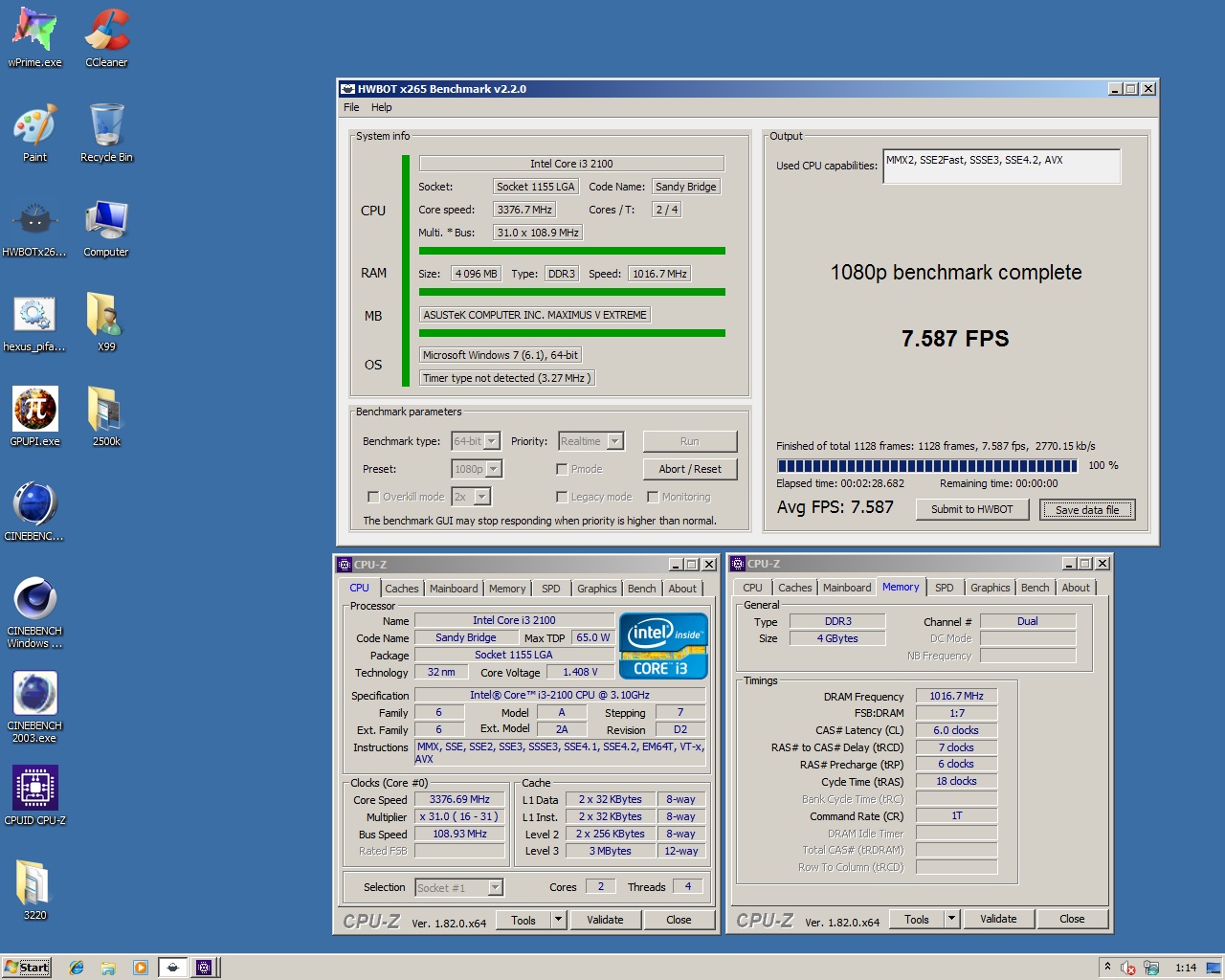Open the Benchmark type 64-bit dropdown
The height and width of the screenshot is (980, 1225).
point(492,441)
